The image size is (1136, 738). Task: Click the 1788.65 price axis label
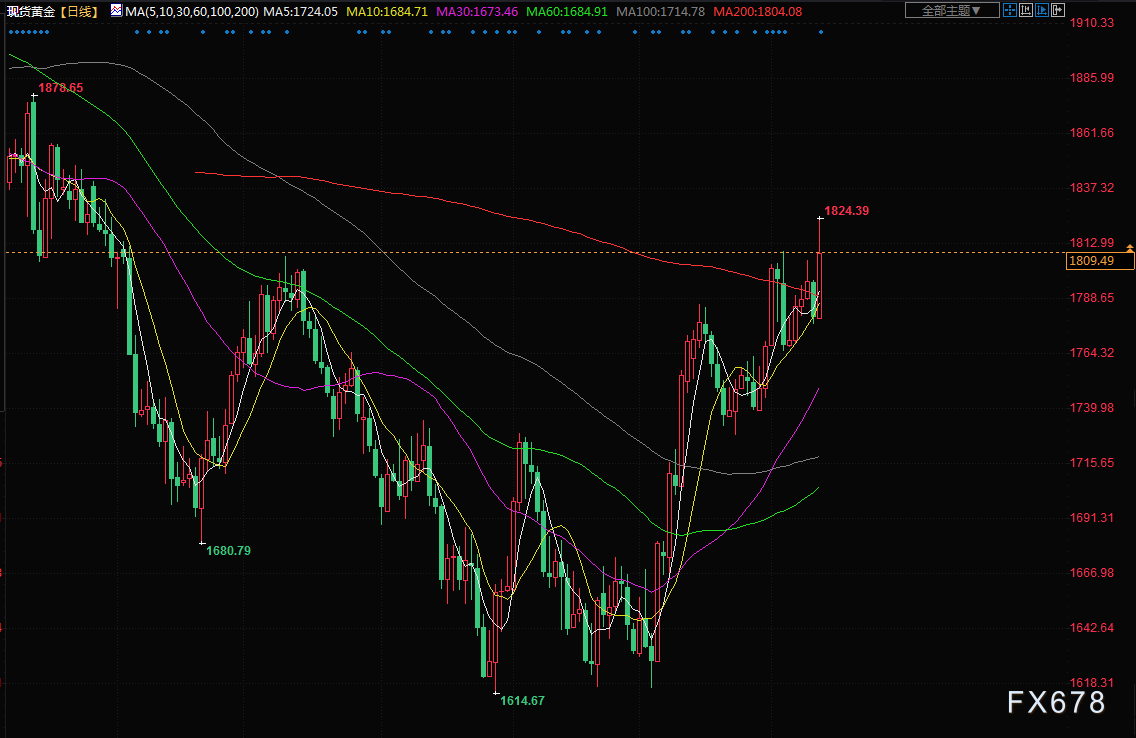click(x=1092, y=298)
